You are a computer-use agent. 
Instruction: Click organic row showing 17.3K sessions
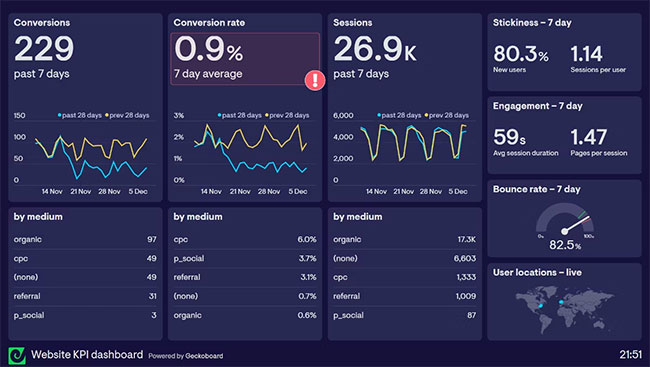pyautogui.click(x=405, y=239)
